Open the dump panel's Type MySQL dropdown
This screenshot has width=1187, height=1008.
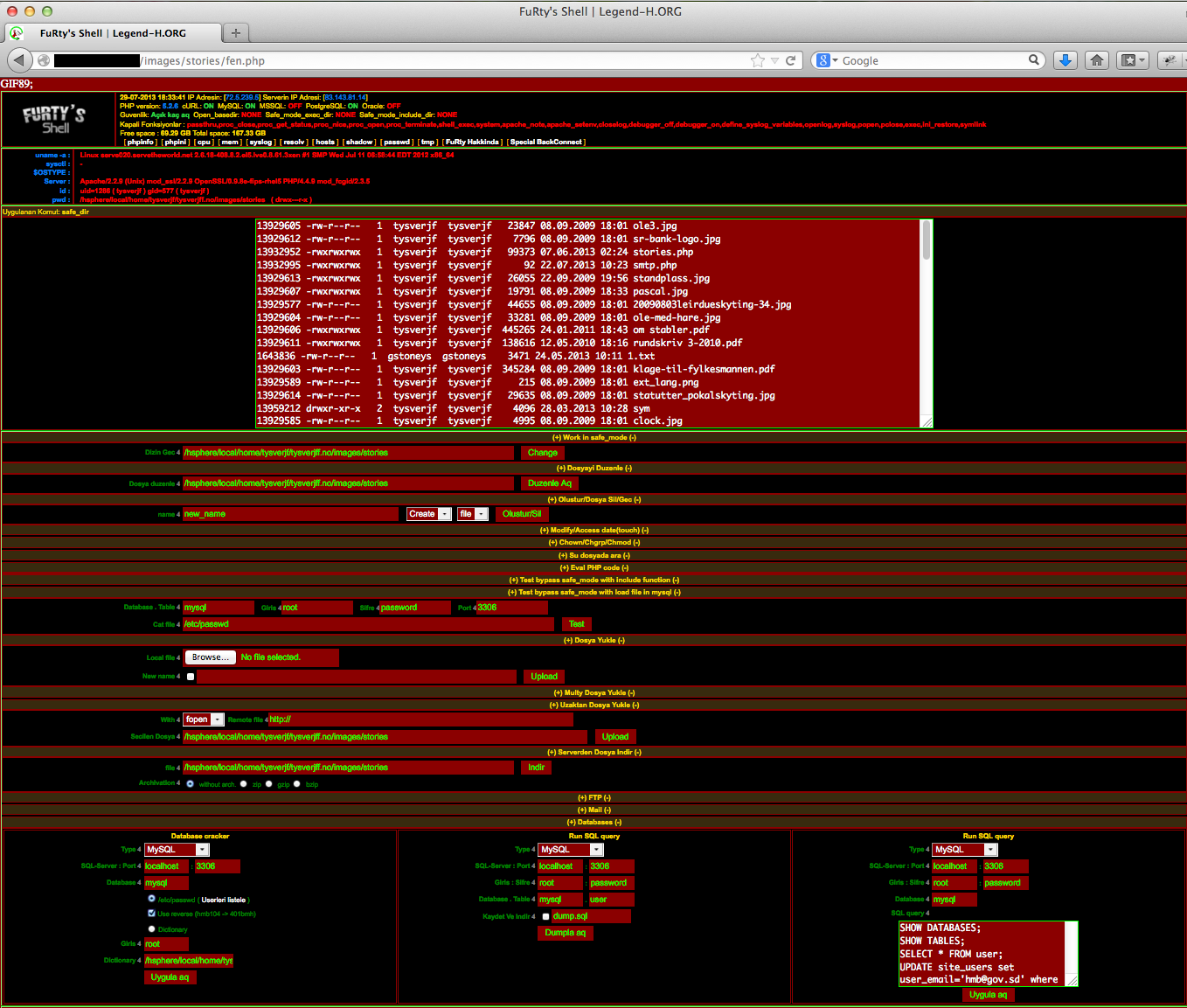point(571,850)
